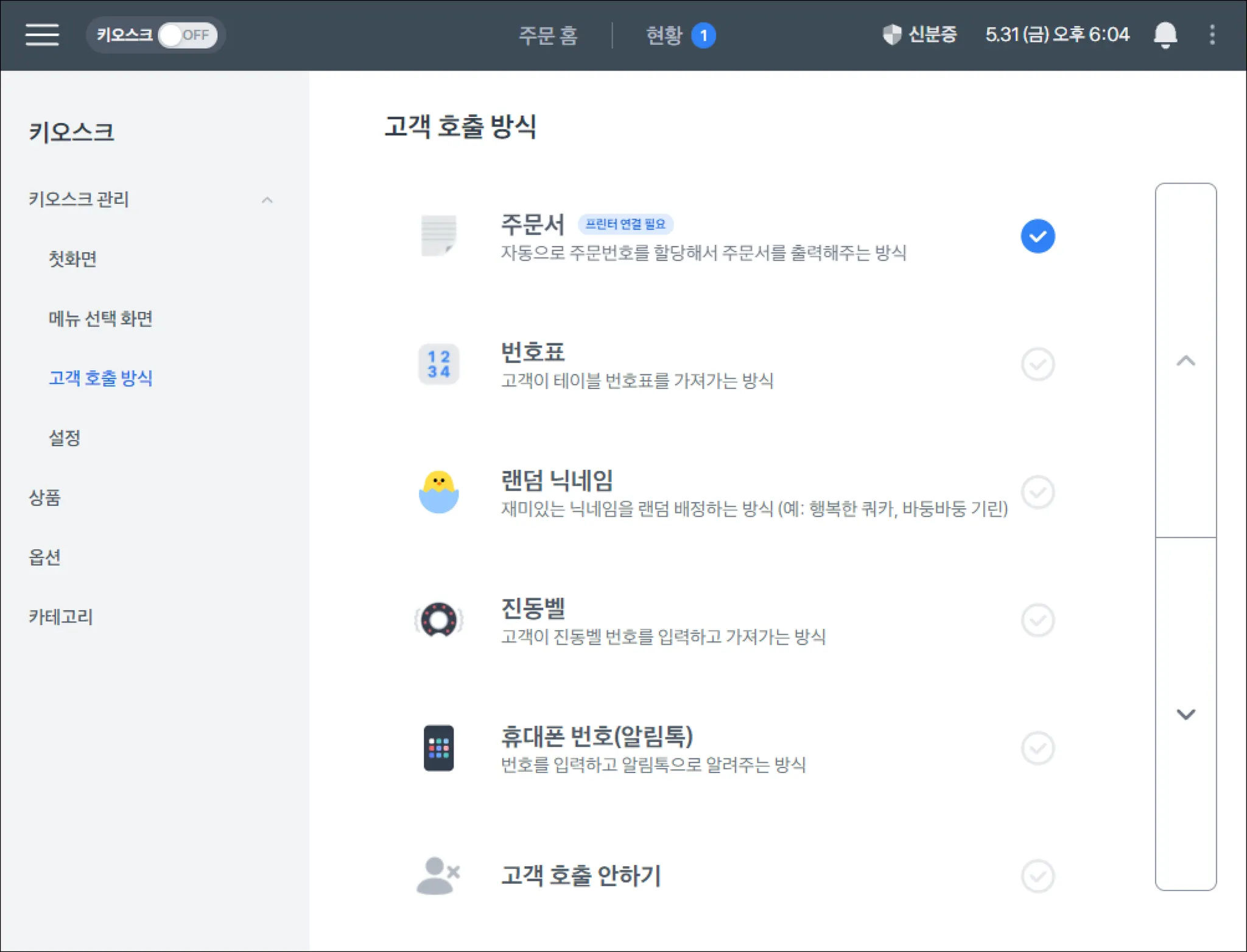The height and width of the screenshot is (952, 1247).
Task: Click the 랜덤 닉네임 chick icon
Action: [x=438, y=492]
